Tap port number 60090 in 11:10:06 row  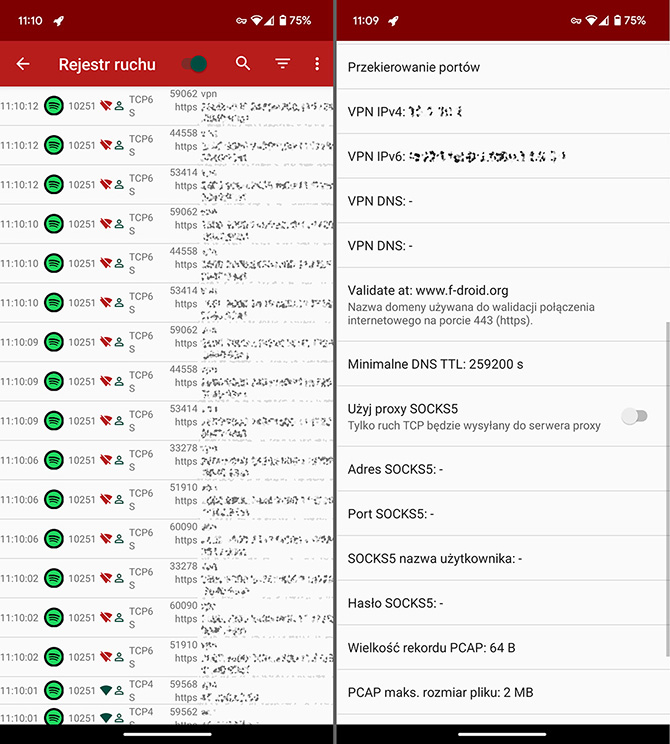[184, 526]
